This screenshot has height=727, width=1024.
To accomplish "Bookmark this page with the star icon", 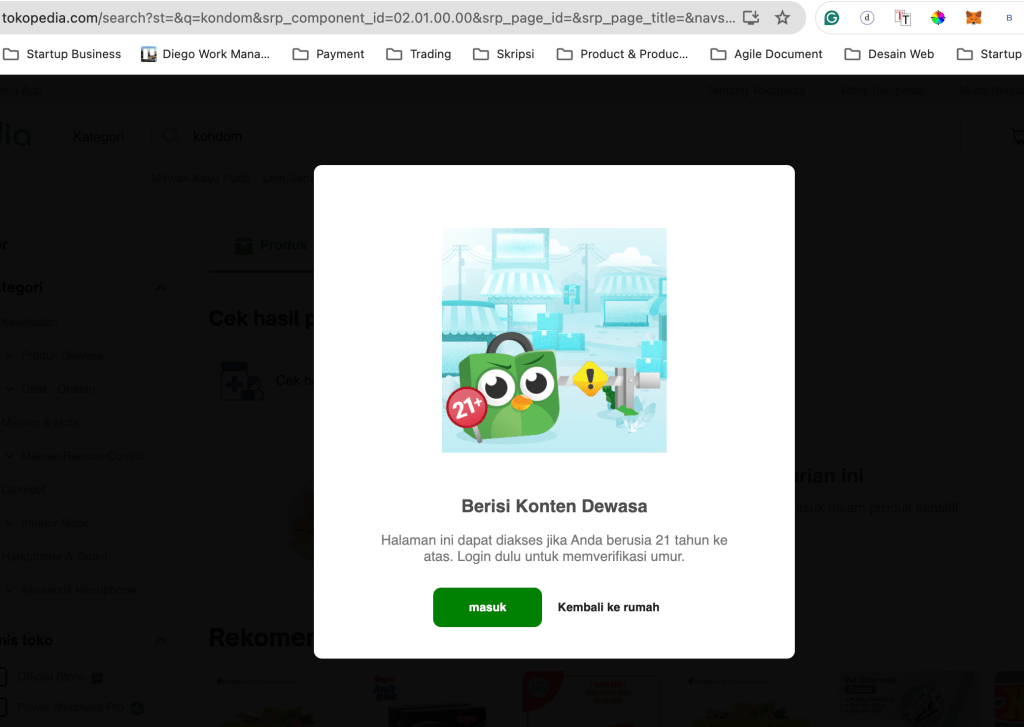I will pyautogui.click(x=782, y=18).
